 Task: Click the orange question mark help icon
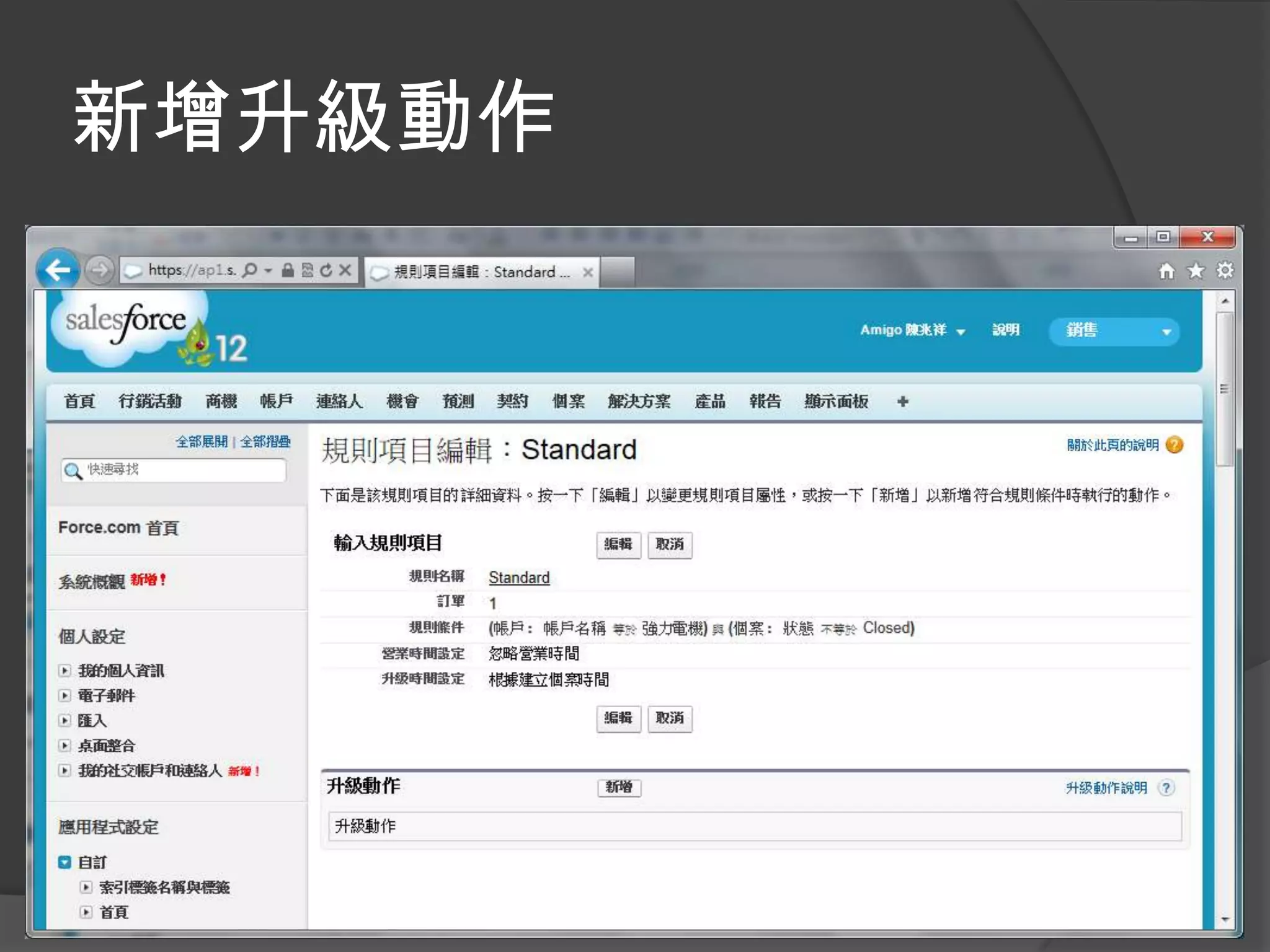coord(1175,445)
